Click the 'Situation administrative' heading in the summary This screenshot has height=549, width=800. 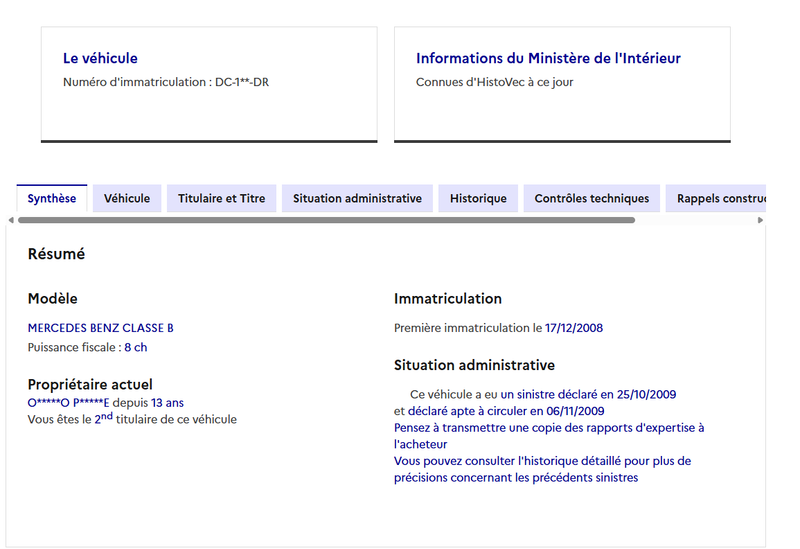pos(474,365)
